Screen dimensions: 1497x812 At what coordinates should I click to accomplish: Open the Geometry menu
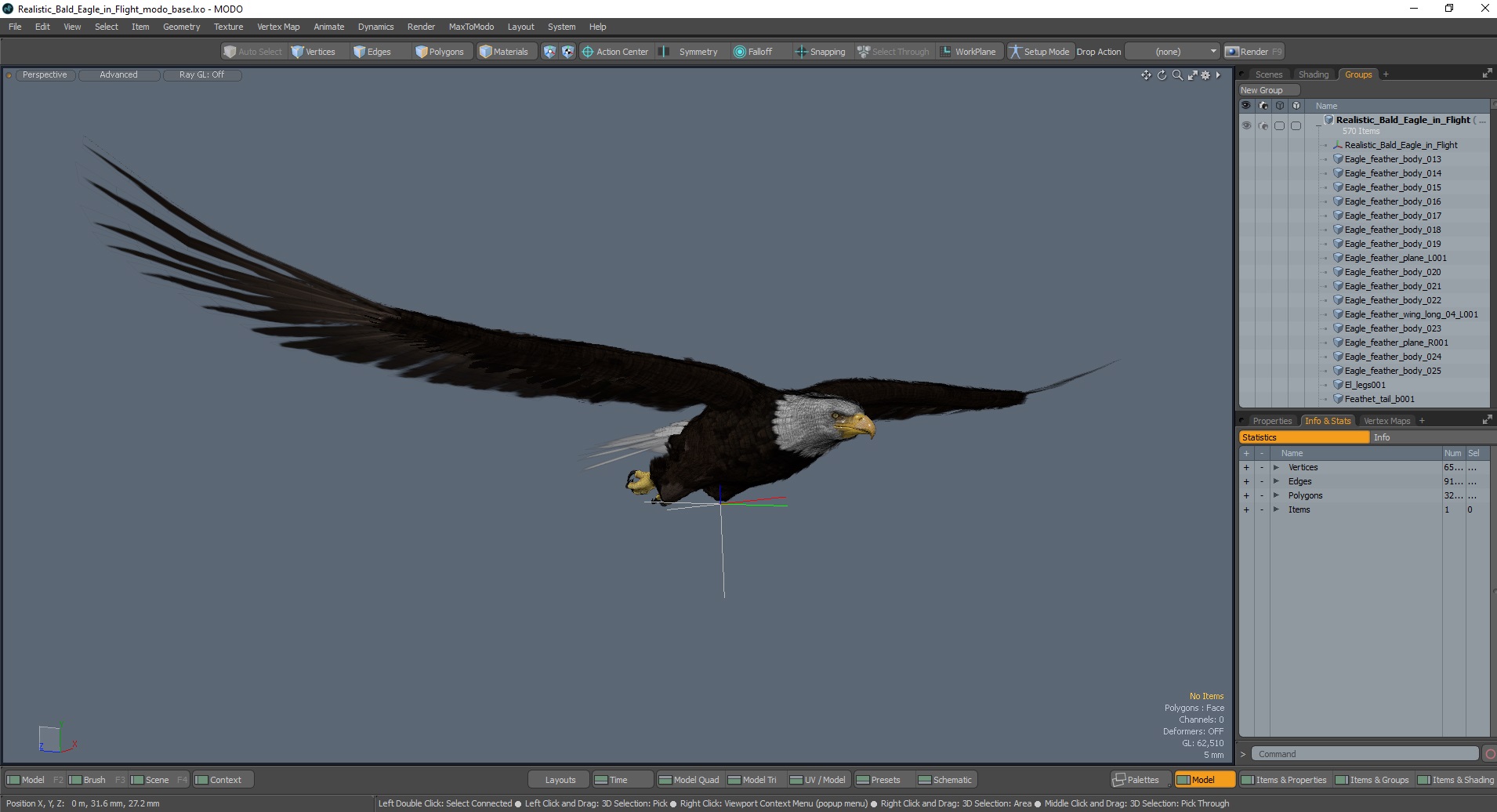click(181, 27)
